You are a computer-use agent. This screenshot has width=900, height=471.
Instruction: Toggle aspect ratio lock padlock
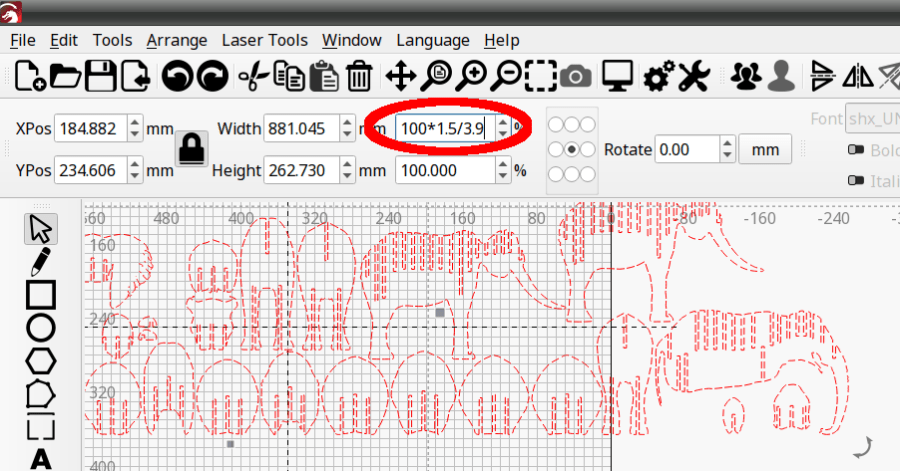pos(192,149)
